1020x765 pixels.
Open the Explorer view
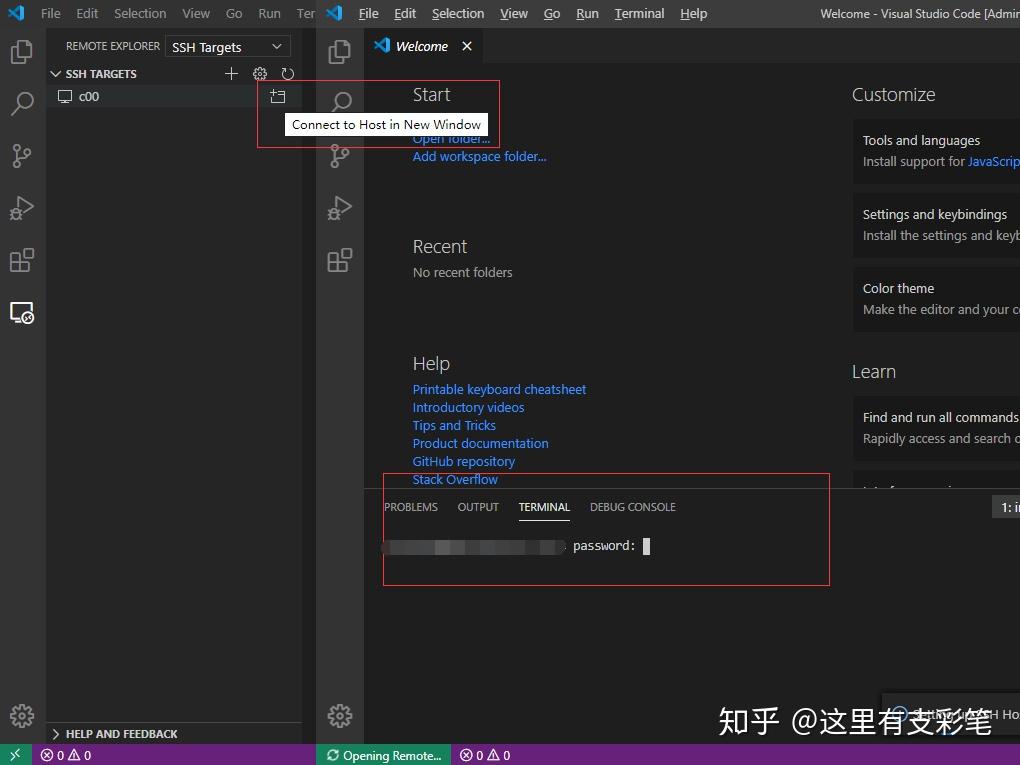[22, 52]
